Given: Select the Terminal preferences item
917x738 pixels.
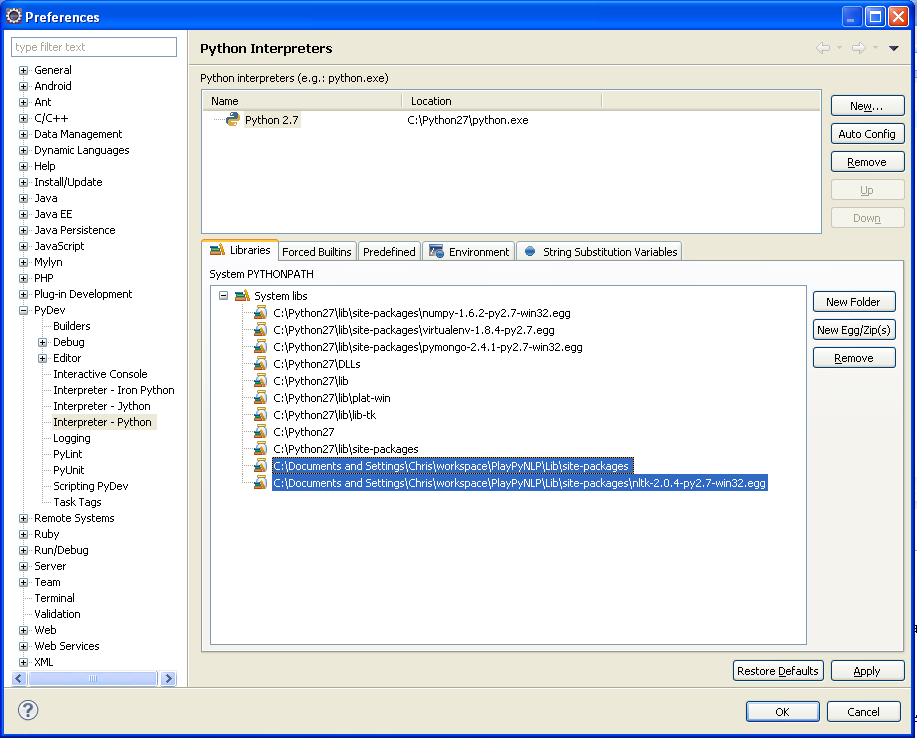Looking at the screenshot, I should [54, 598].
